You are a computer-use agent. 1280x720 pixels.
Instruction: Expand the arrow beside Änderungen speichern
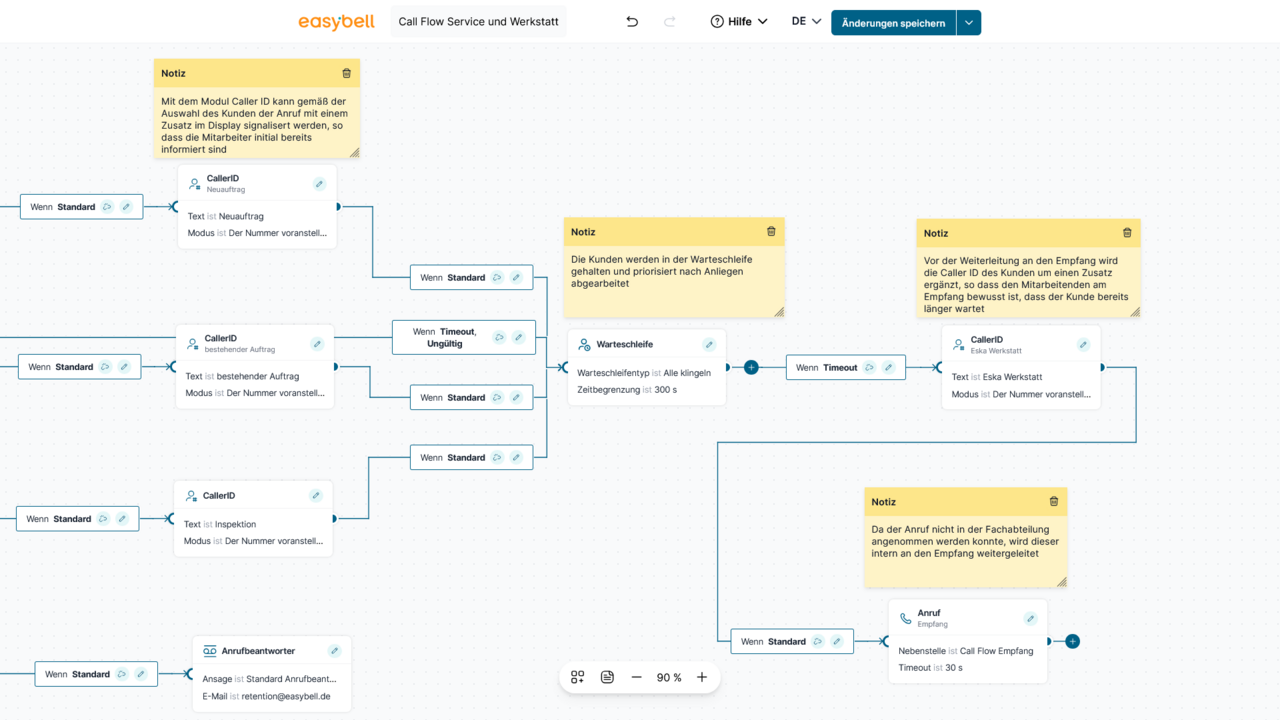(x=969, y=23)
